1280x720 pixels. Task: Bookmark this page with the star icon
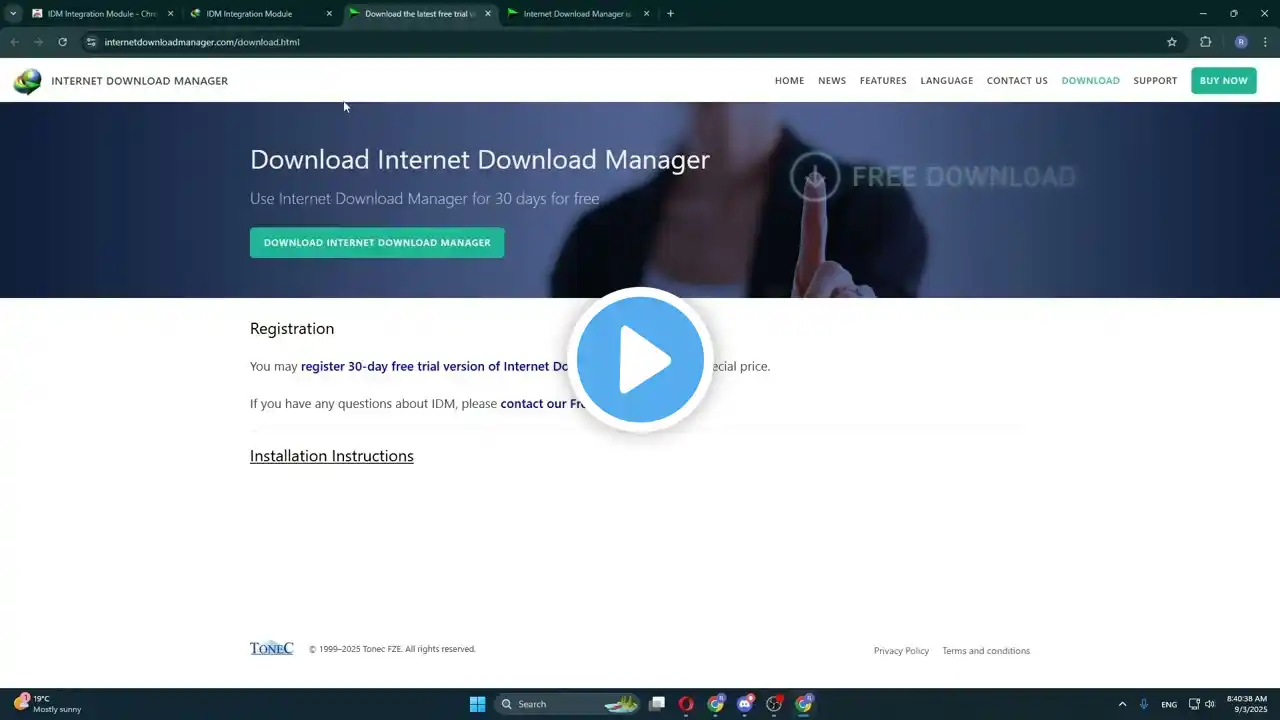pyautogui.click(x=1172, y=42)
